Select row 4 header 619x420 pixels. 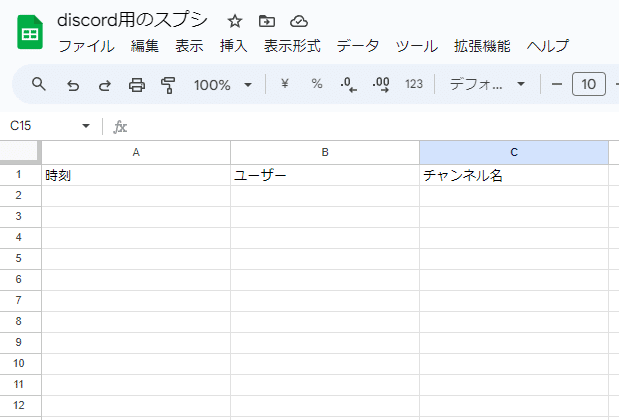20,238
